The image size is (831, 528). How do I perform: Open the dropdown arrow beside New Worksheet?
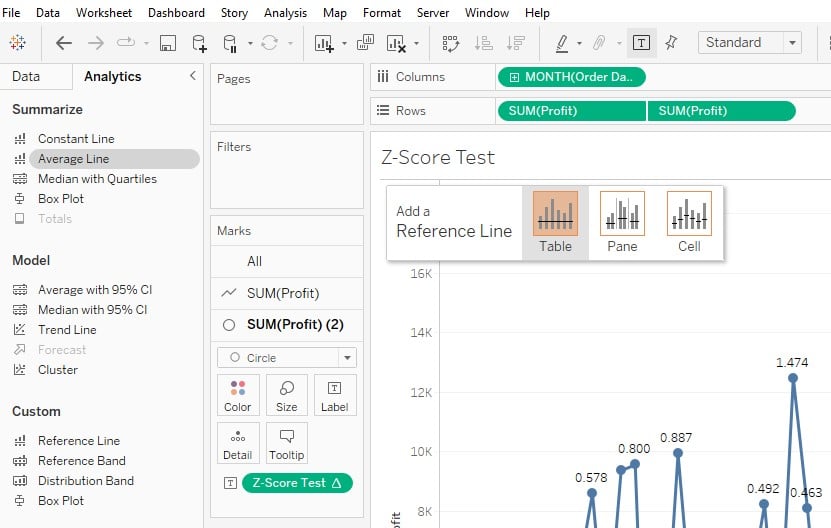tap(344, 43)
